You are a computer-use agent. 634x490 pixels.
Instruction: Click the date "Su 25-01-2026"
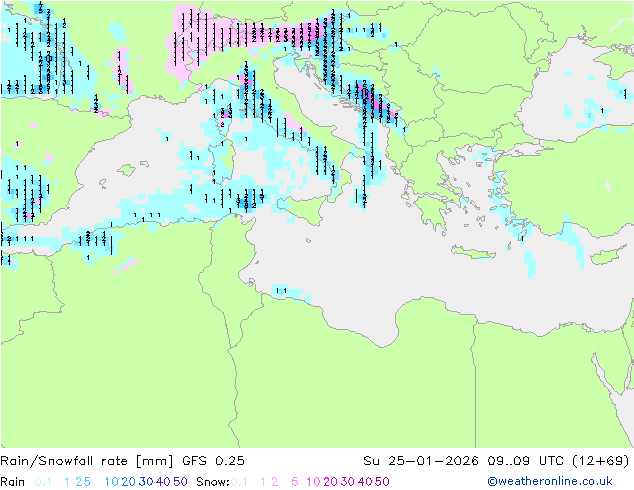click(421, 461)
